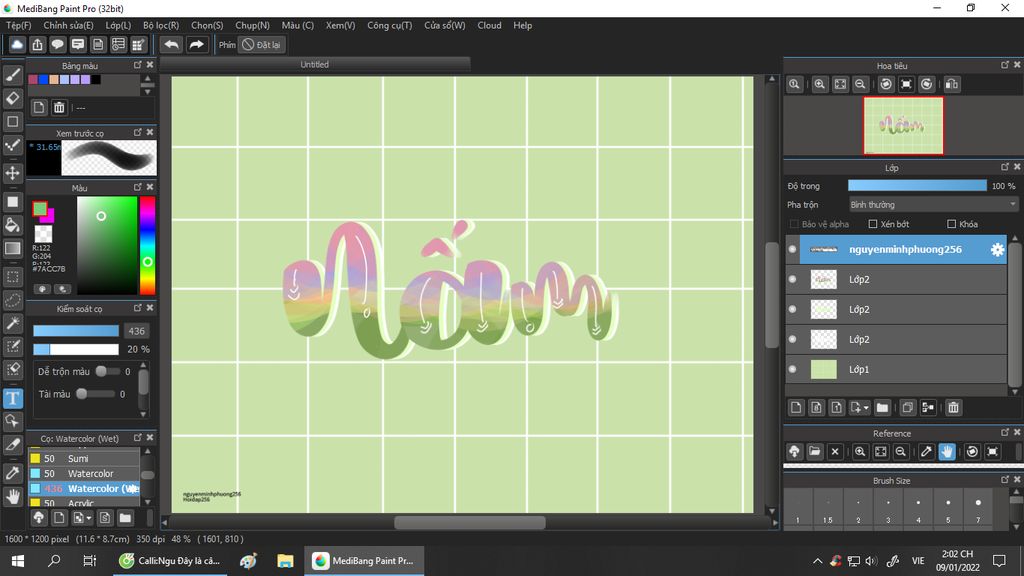Select the Bucket fill tool
Screen dimensions: 1024x576
tap(12, 225)
